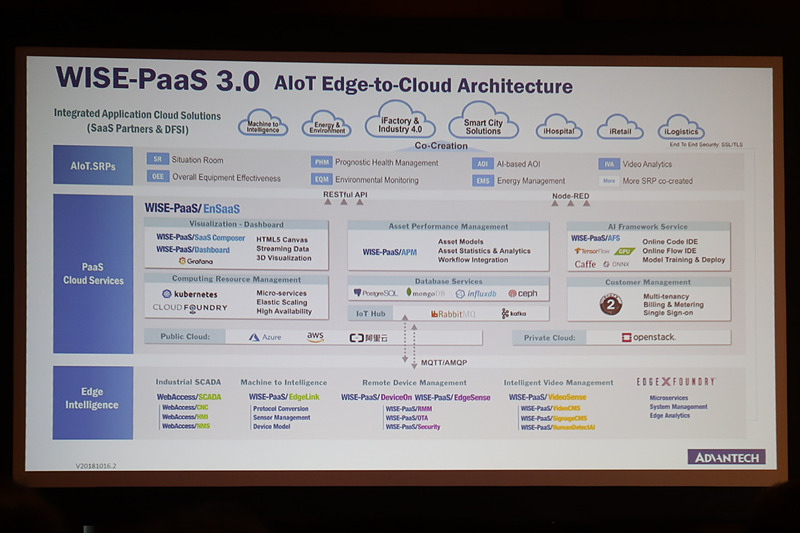Select the 'Asset Performance Management' header
Image resolution: width=800 pixels, height=533 pixels.
click(448, 226)
